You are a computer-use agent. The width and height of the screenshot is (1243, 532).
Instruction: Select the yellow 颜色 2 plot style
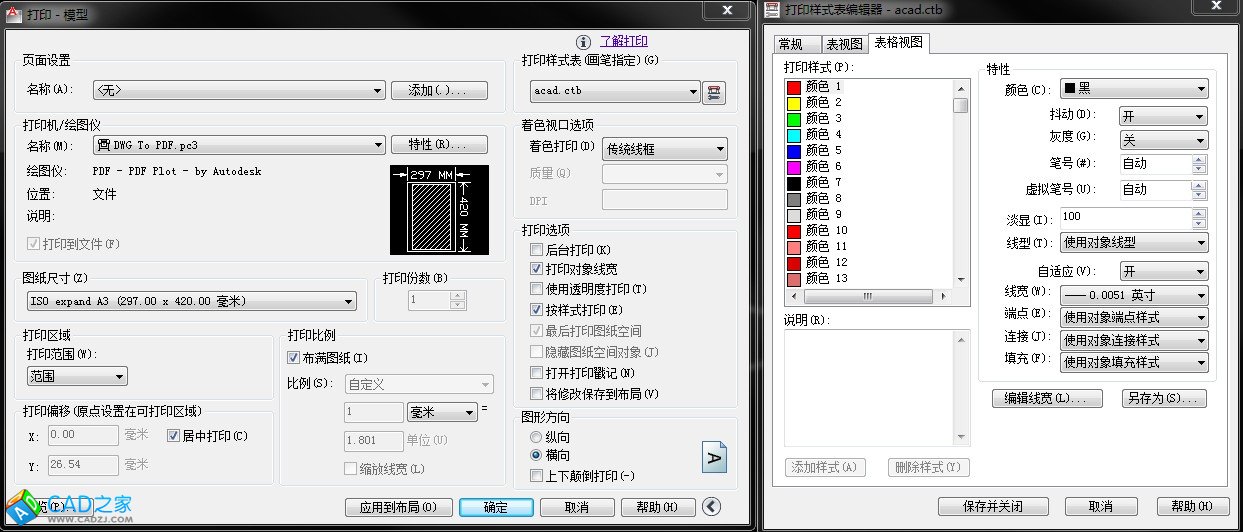pyautogui.click(x=824, y=102)
